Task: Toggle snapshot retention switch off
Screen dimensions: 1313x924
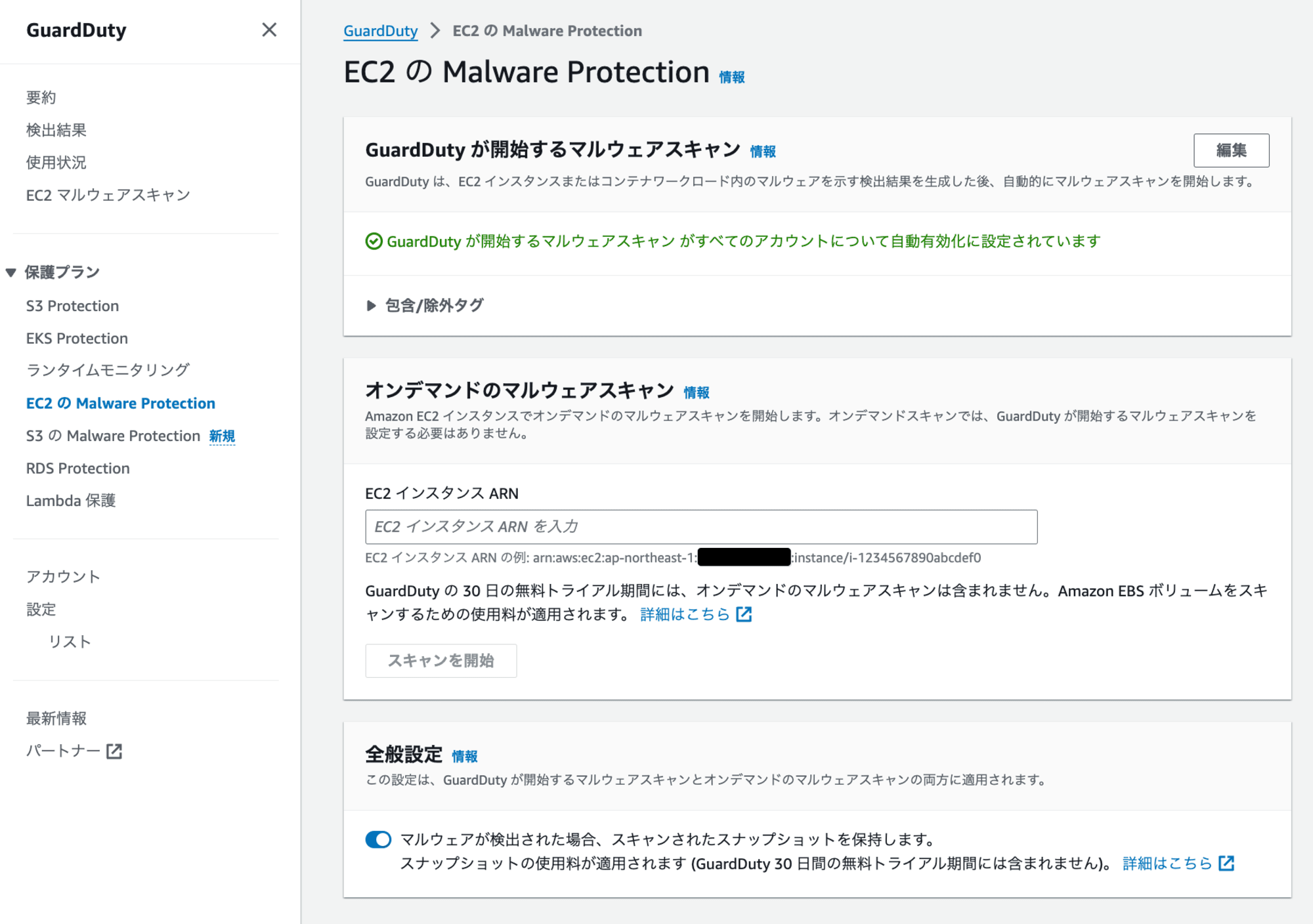Action: tap(378, 839)
